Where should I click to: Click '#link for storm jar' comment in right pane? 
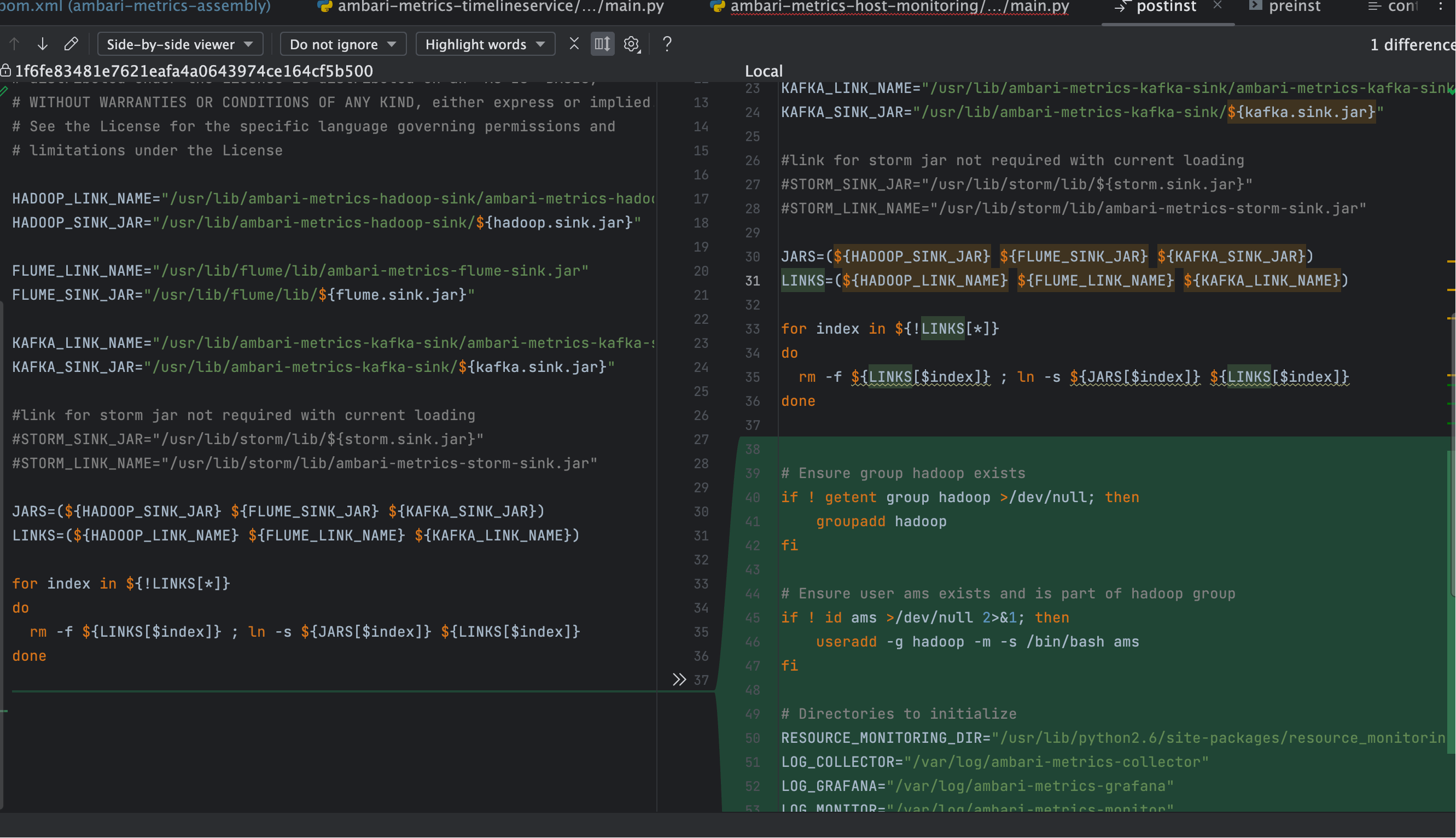point(1012,161)
